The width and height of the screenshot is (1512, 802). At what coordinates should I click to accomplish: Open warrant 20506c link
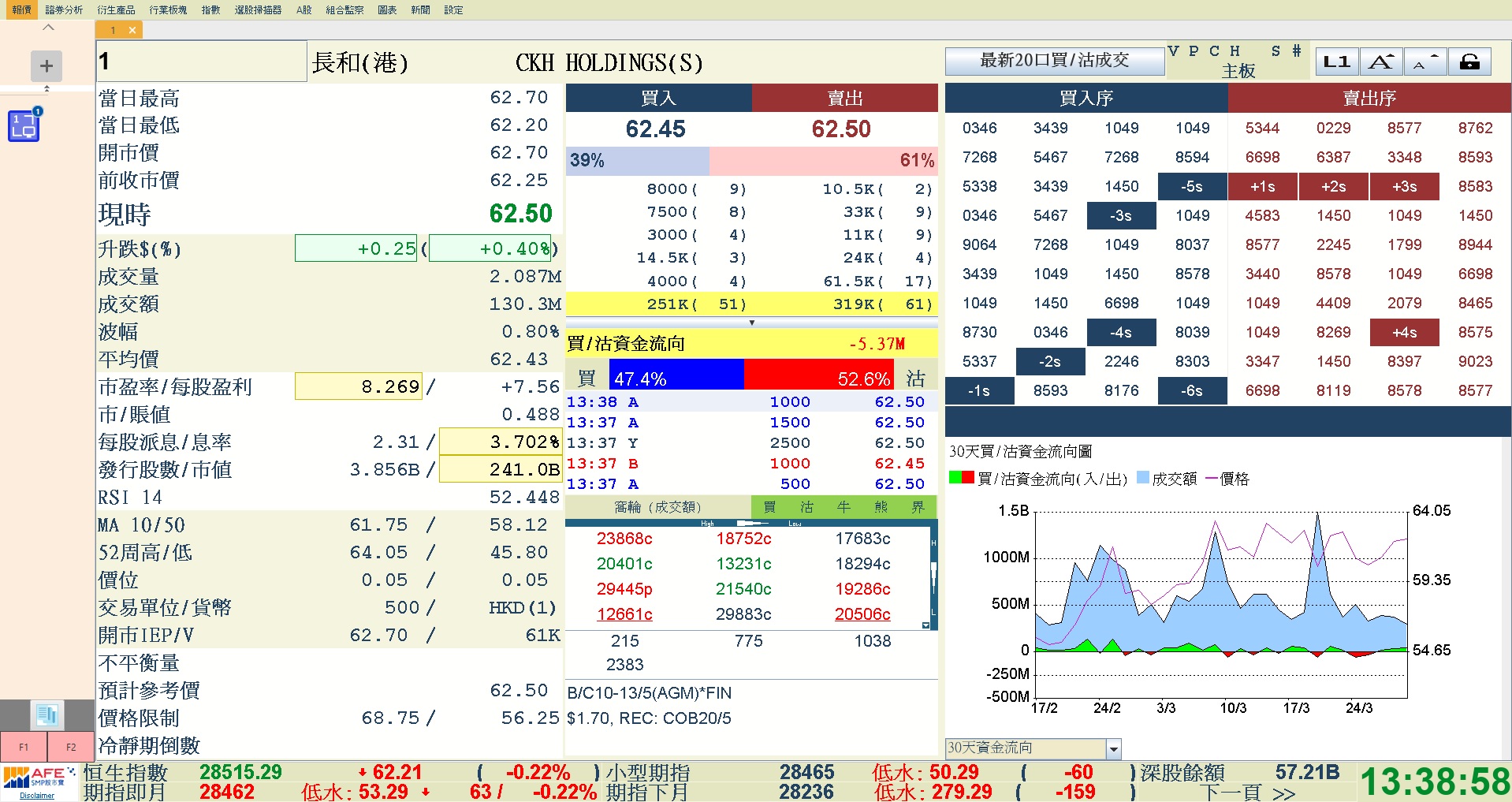coord(862,614)
